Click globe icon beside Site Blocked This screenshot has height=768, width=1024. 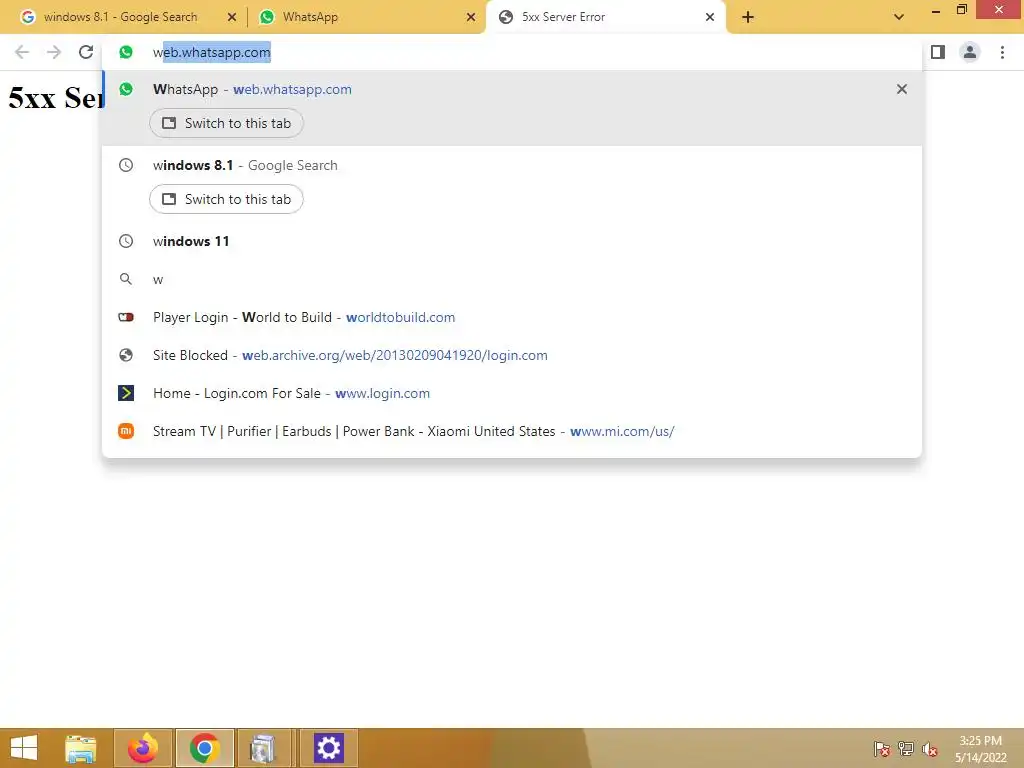pyautogui.click(x=126, y=355)
